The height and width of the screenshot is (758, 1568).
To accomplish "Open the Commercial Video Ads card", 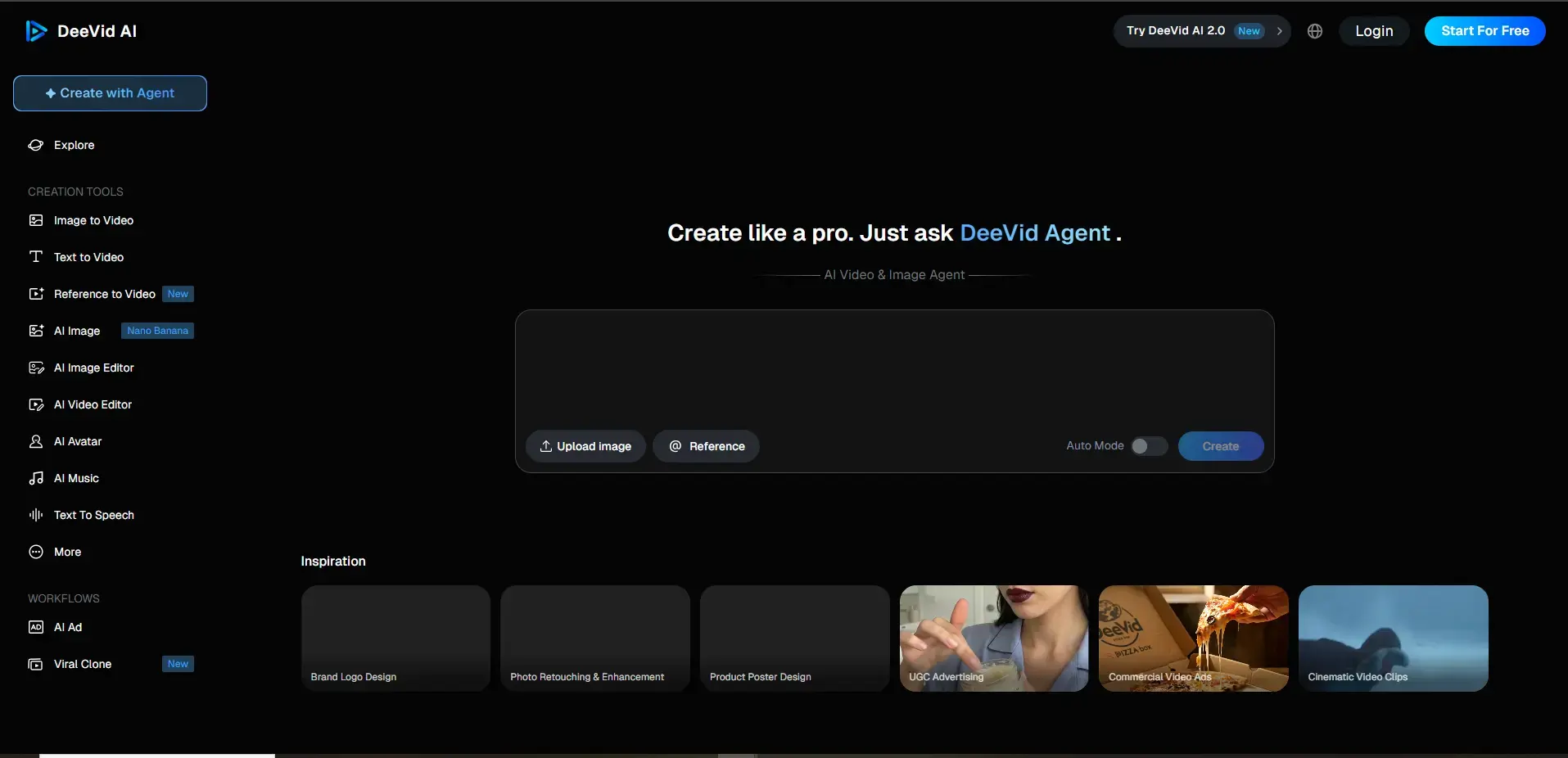I will [x=1194, y=638].
